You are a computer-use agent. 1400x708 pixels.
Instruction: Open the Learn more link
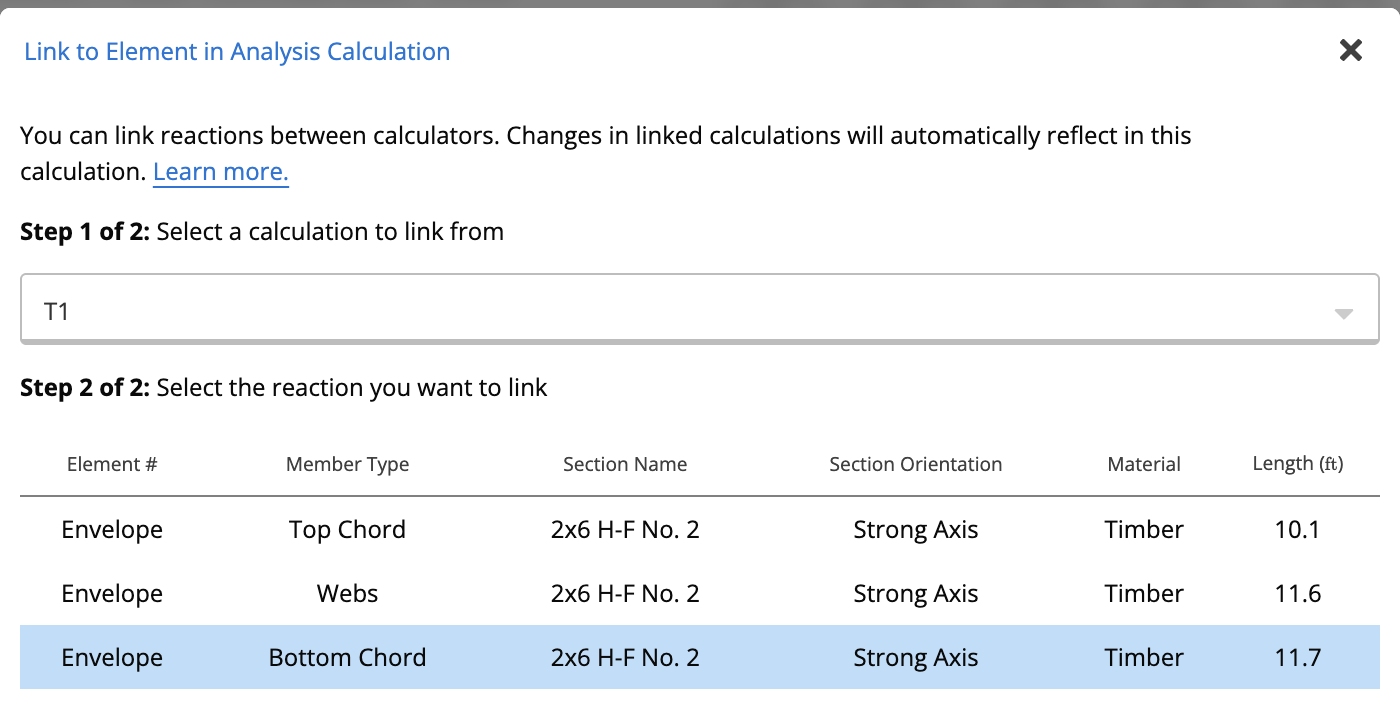click(221, 172)
